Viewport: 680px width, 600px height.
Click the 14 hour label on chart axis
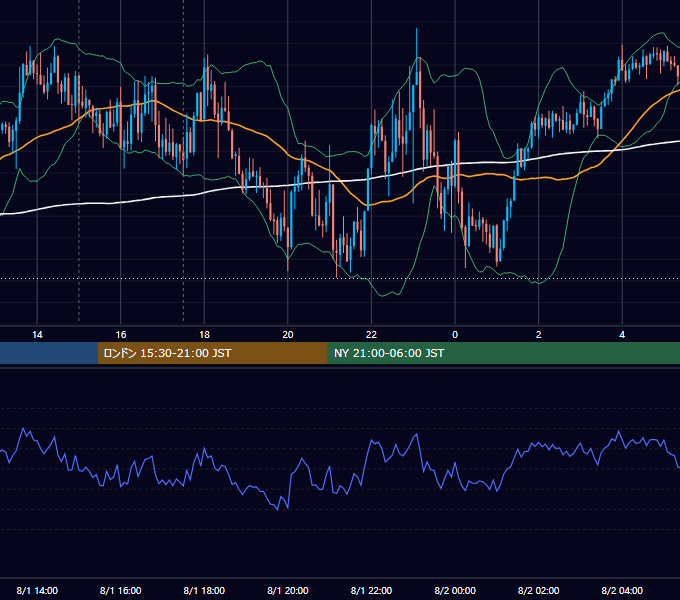coord(37,335)
